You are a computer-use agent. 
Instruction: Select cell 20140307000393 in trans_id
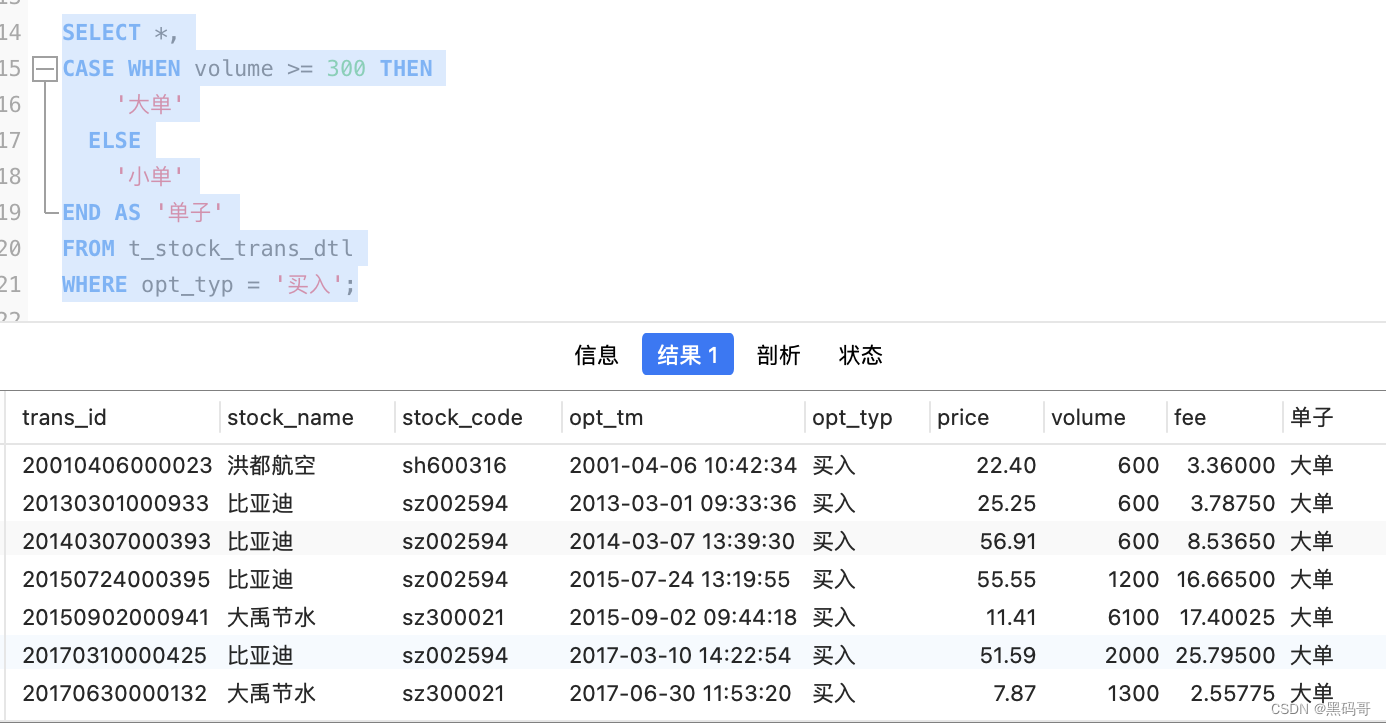(x=116, y=541)
